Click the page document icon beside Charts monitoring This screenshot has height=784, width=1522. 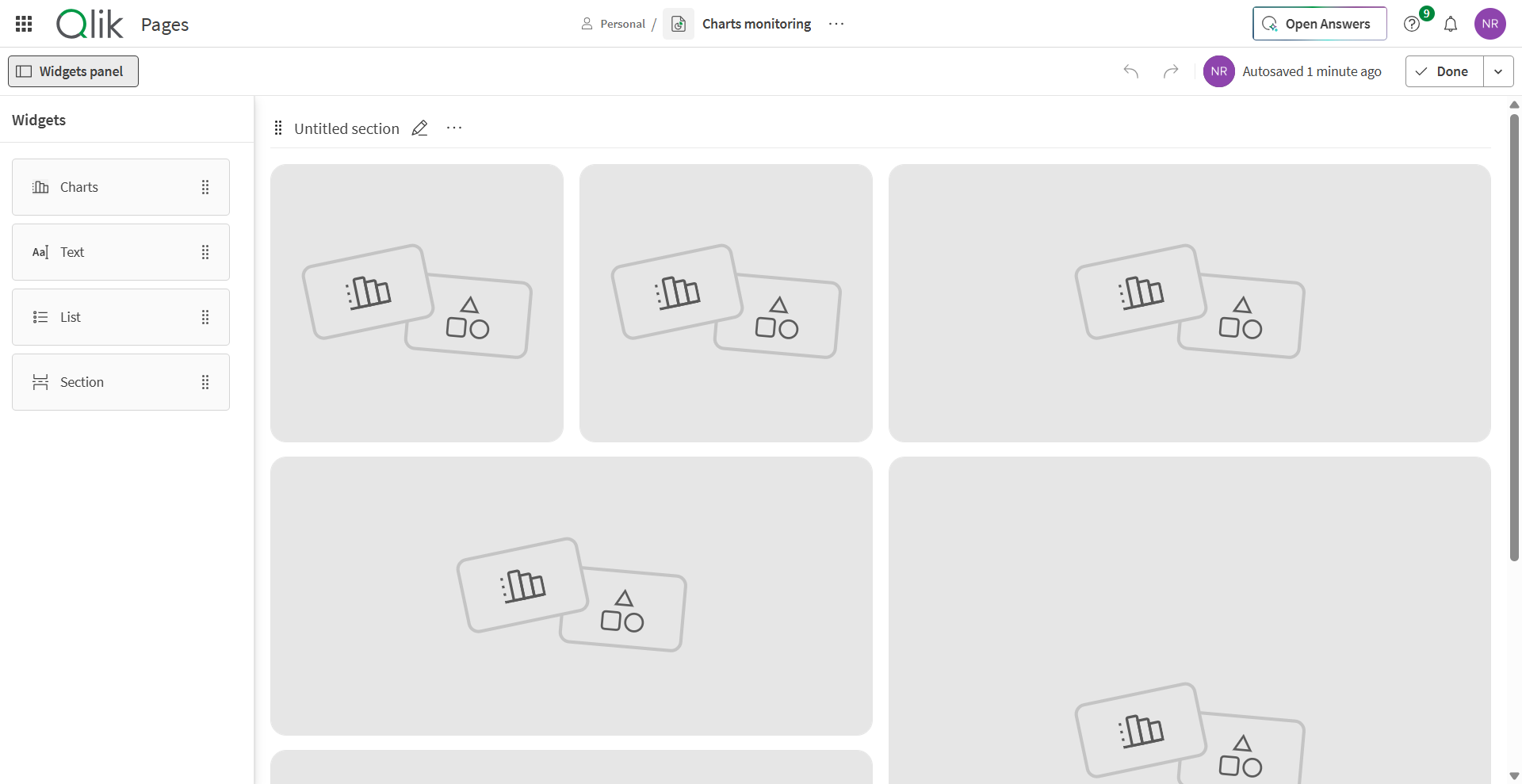coord(679,24)
